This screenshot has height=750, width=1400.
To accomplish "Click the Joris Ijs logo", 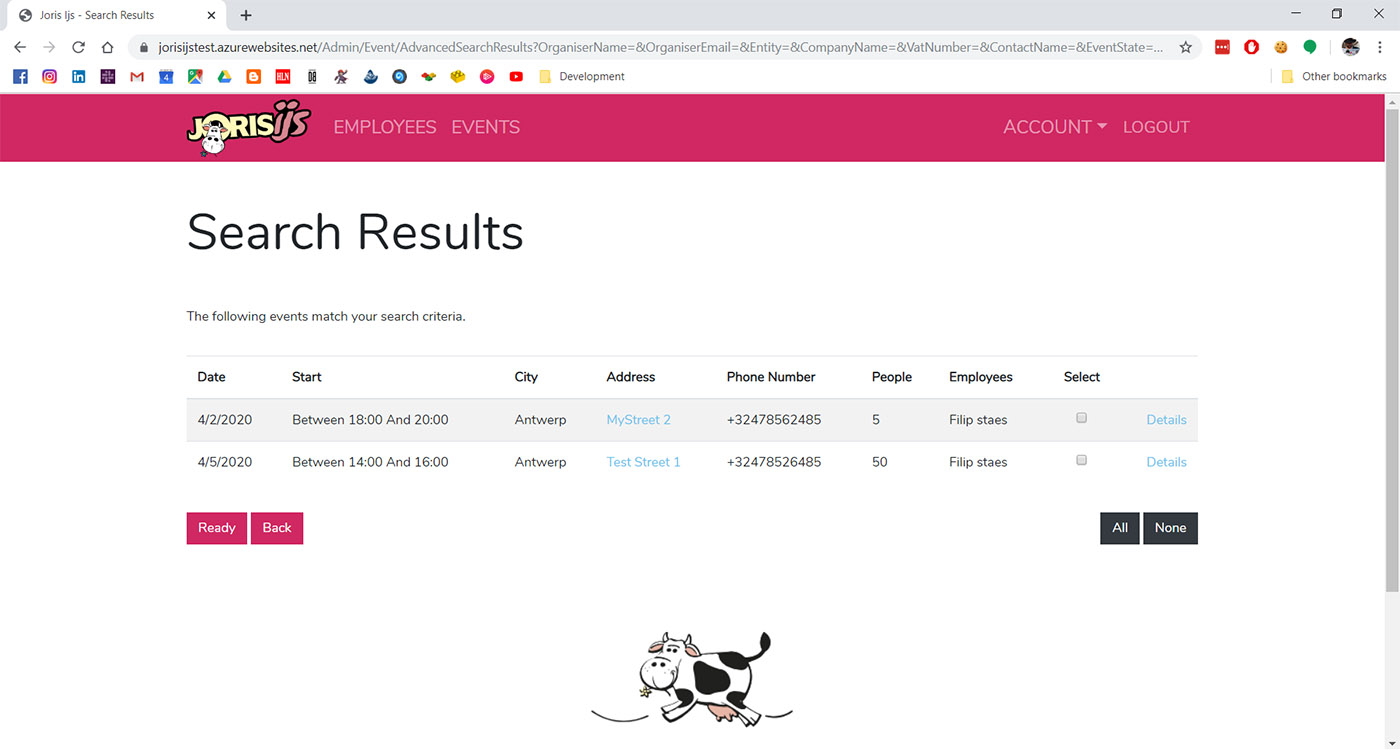I will pos(249,128).
